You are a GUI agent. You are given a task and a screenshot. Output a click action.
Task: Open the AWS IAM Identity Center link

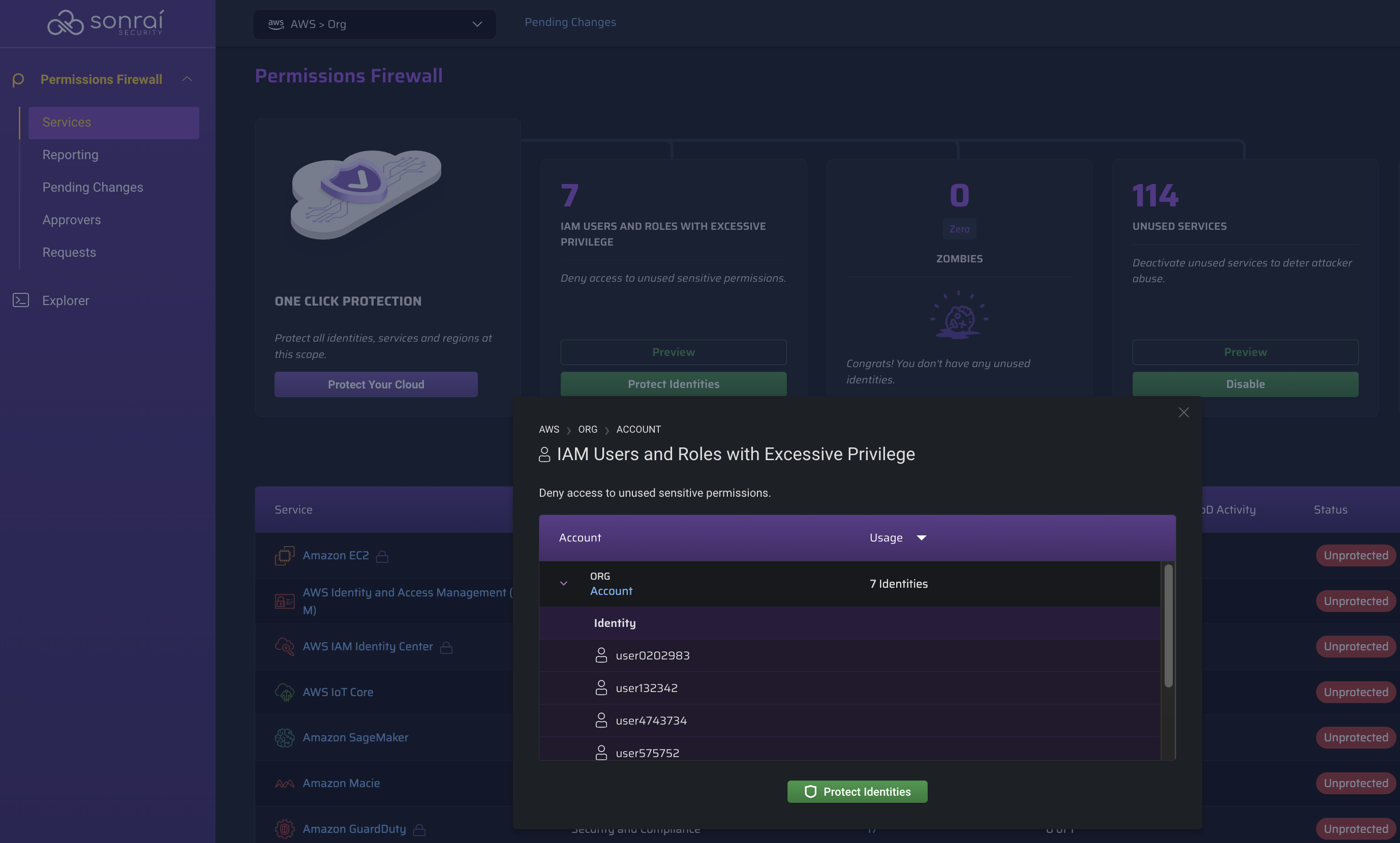tap(368, 647)
